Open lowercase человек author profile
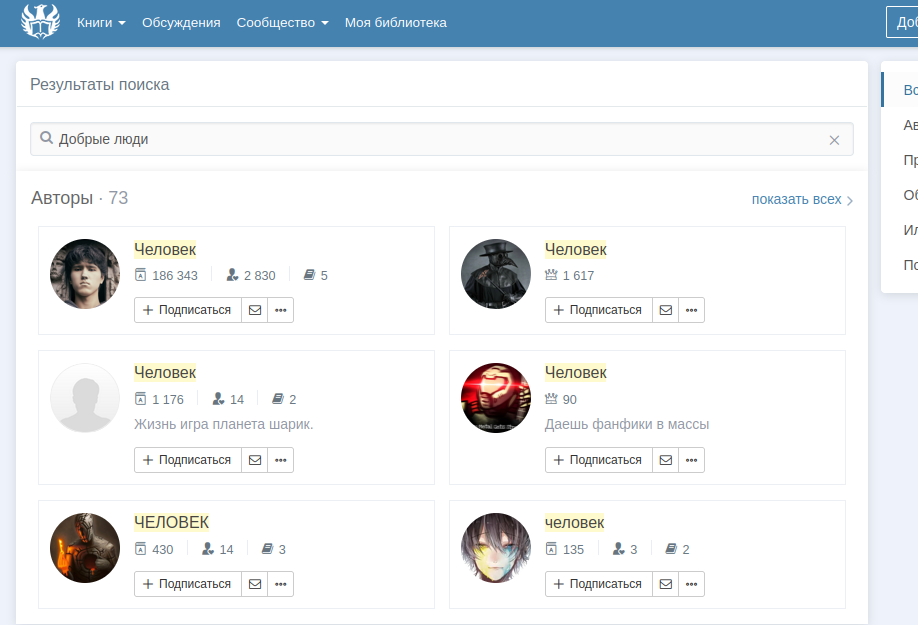 click(574, 523)
